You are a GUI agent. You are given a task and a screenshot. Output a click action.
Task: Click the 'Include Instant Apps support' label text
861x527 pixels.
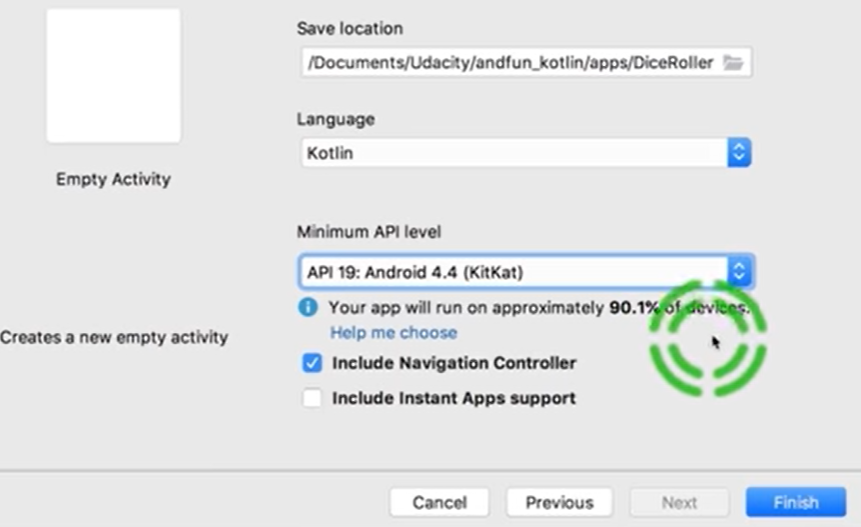[x=454, y=398]
